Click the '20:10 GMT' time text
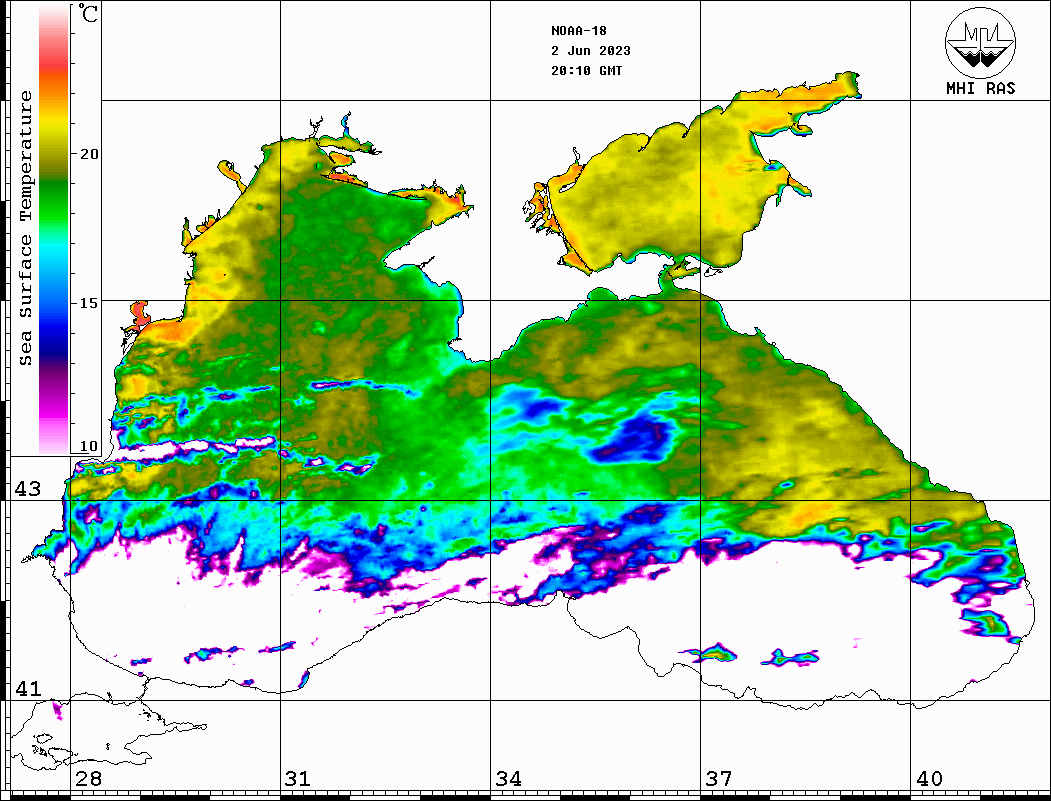The width and height of the screenshot is (1051, 801). coord(586,71)
